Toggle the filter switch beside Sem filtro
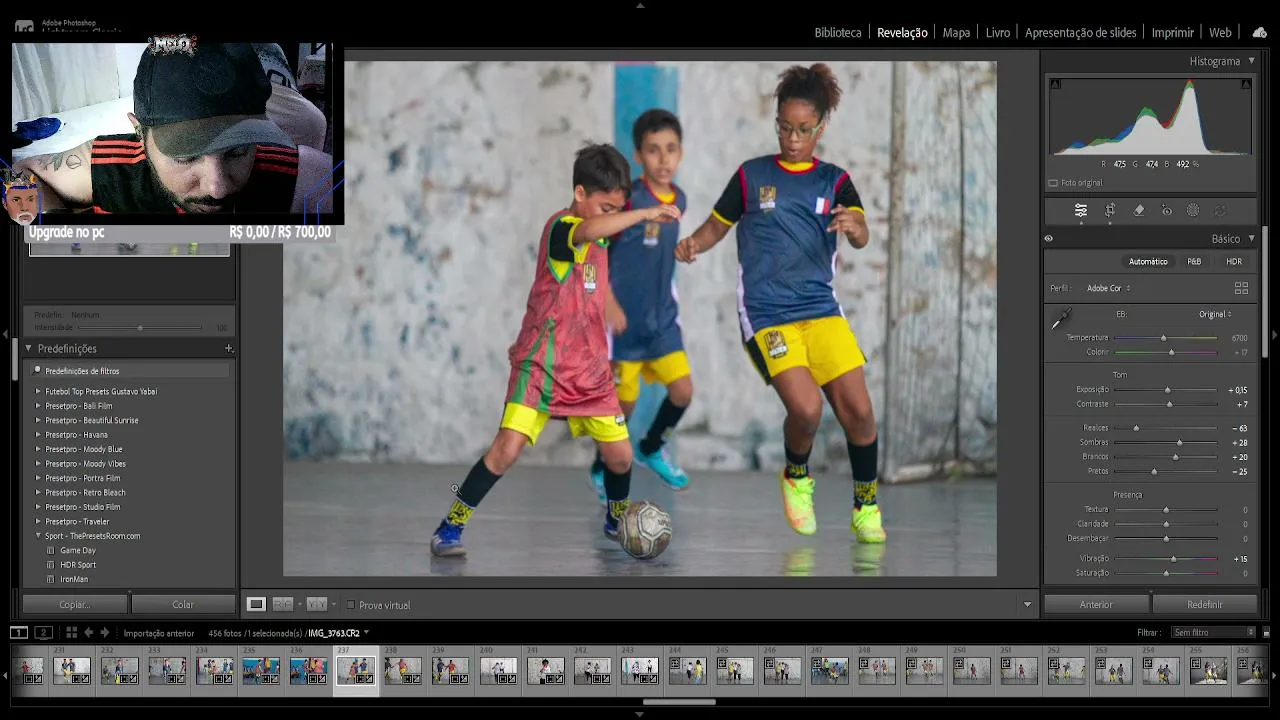 tap(1266, 632)
